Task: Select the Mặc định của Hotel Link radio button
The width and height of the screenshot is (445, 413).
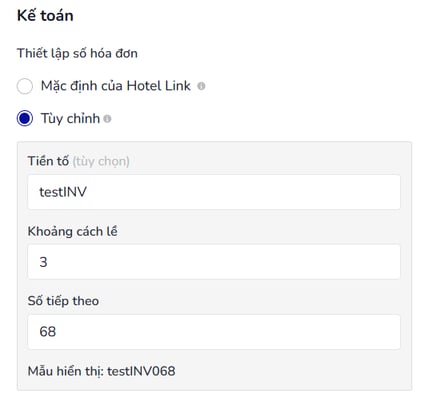Action: coord(25,86)
